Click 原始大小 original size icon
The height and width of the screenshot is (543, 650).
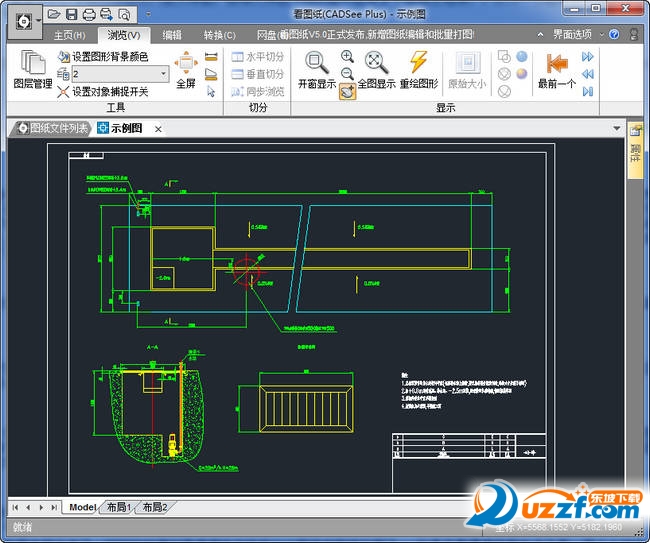click(x=467, y=70)
